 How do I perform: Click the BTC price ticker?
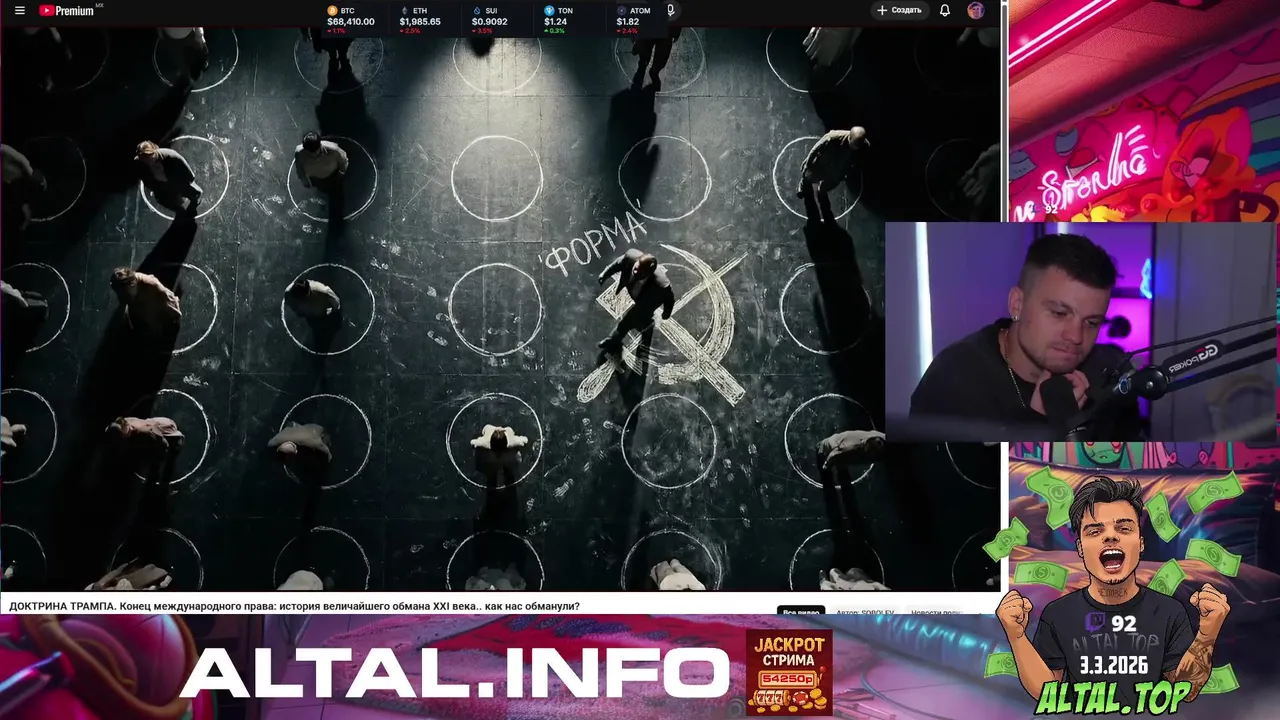tap(351, 18)
